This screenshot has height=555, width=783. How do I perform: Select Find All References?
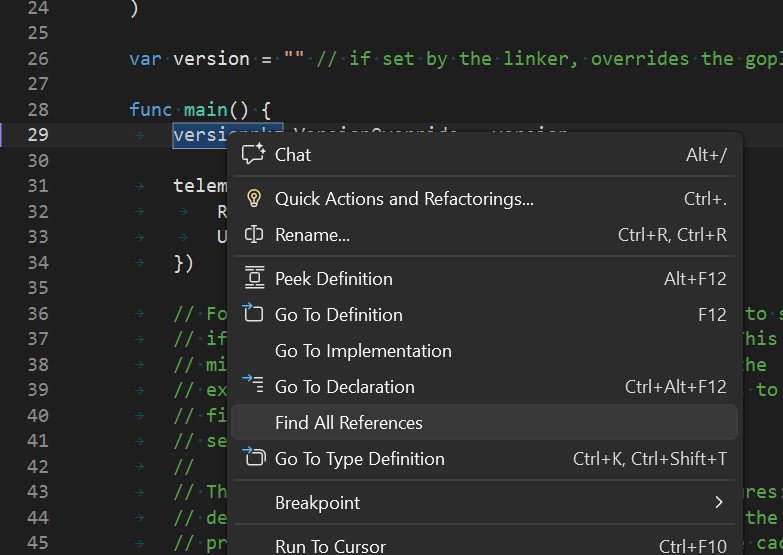pyautogui.click(x=484, y=423)
